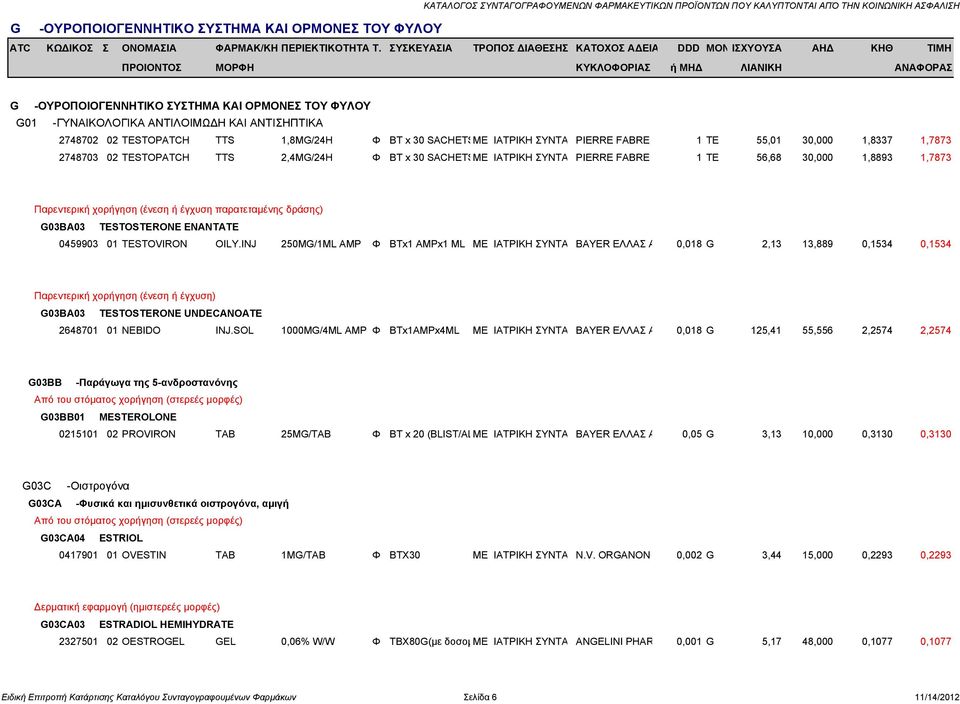The width and height of the screenshot is (960, 704).
Task: Click the G03BB Παράγωγα της 5-ανδροστανόνης heading
Action: click(x=133, y=383)
